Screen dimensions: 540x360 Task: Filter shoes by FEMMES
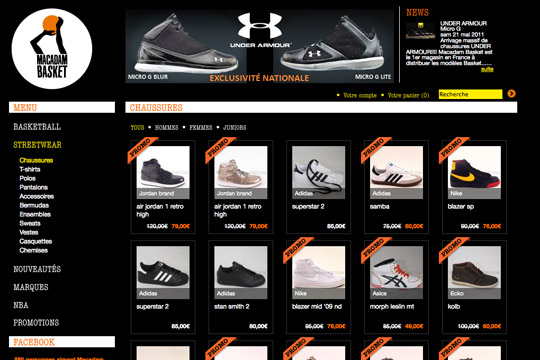click(x=201, y=127)
